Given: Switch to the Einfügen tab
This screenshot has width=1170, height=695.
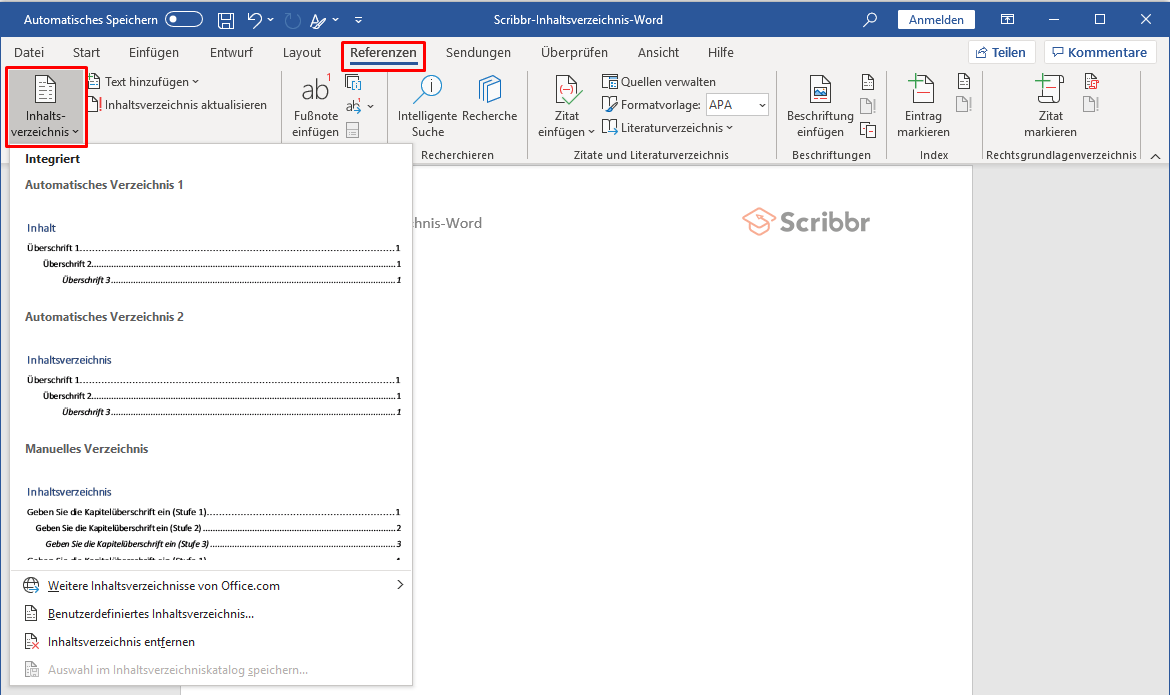Looking at the screenshot, I should coord(154,52).
